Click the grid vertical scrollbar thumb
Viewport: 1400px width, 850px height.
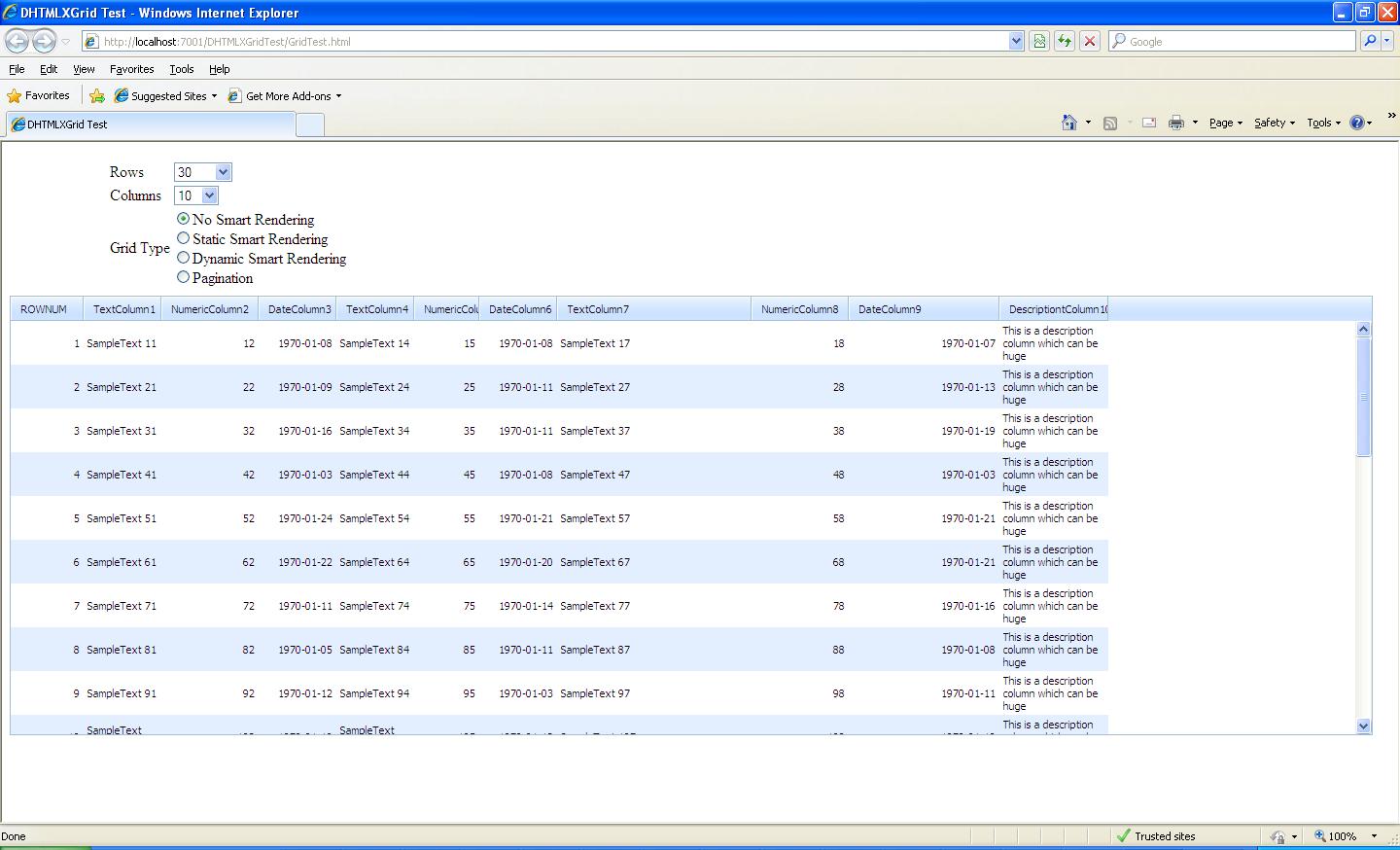[x=1363, y=397]
